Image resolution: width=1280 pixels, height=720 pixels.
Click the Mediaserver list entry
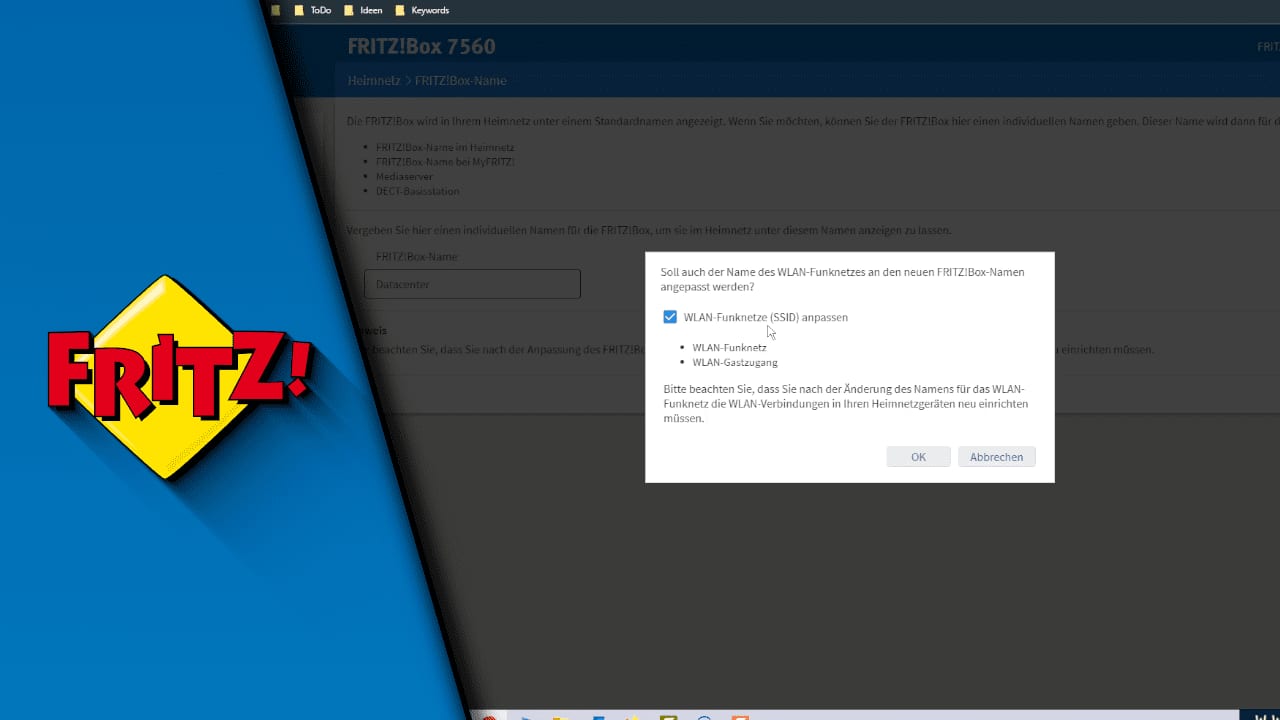[404, 176]
